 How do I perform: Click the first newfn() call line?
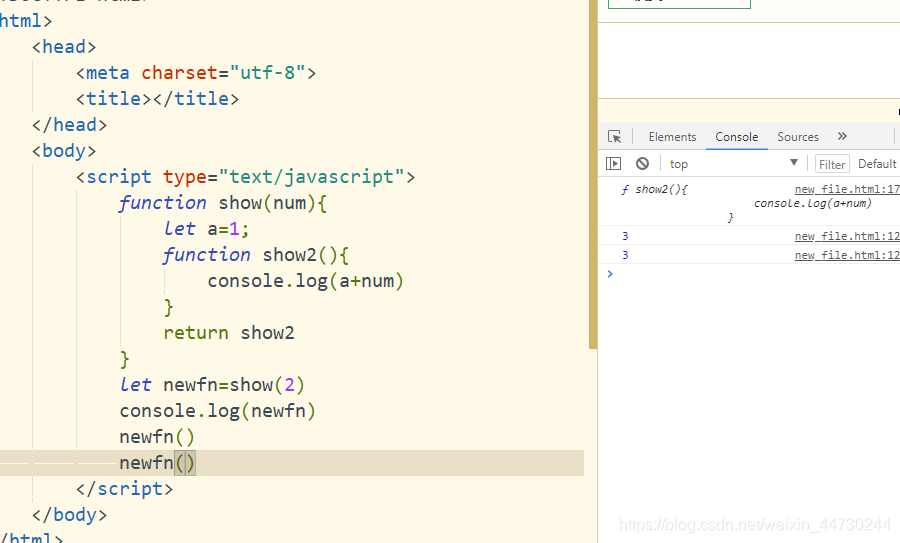157,437
